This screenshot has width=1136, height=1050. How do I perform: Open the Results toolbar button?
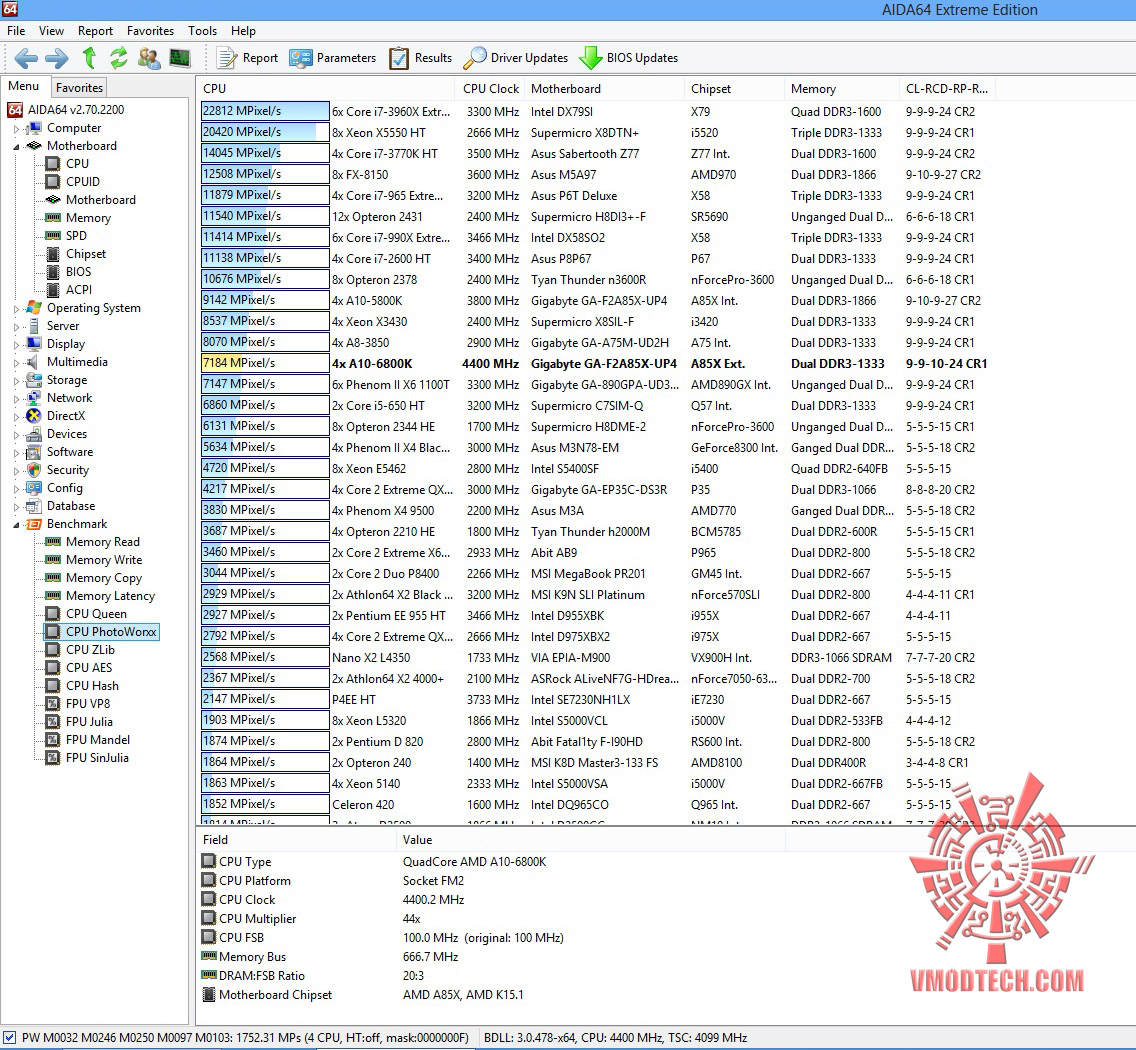[420, 58]
